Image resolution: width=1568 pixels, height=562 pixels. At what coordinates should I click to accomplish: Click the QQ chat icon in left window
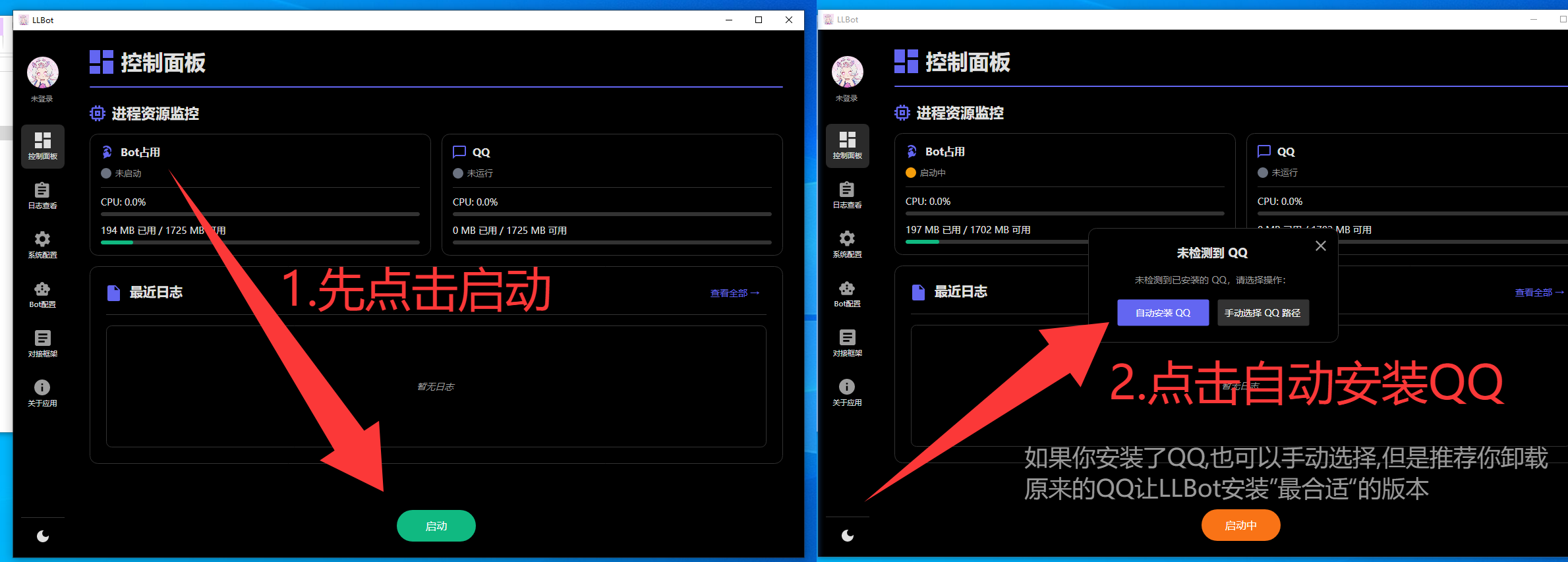tap(459, 152)
